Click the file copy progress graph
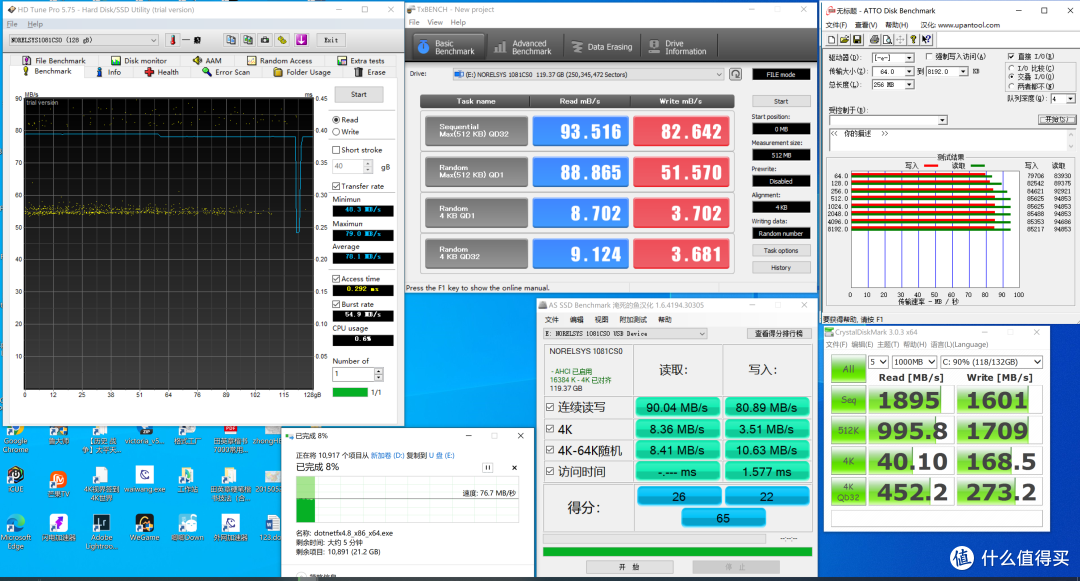 point(406,499)
